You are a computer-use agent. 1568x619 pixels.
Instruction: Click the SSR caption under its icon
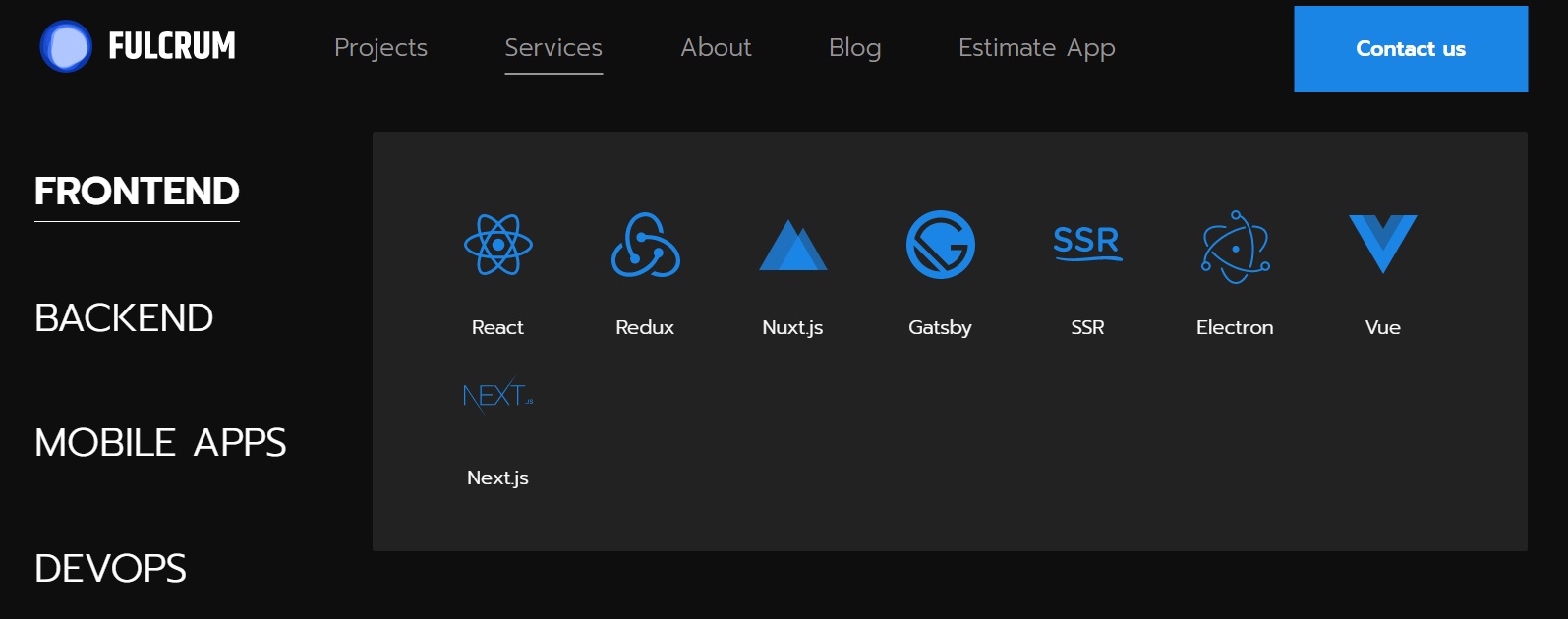click(1087, 327)
